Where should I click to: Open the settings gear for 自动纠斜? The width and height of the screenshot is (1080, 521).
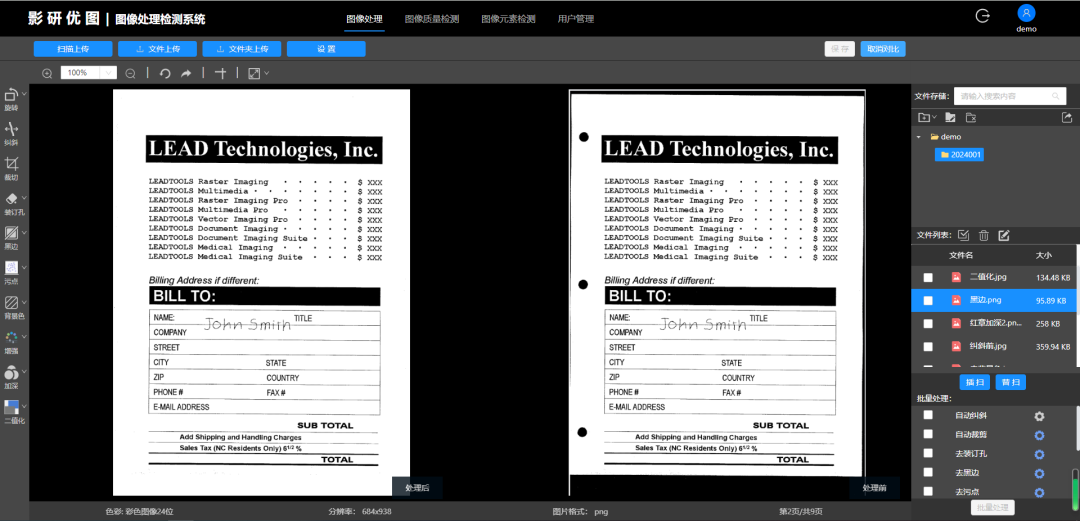1039,416
